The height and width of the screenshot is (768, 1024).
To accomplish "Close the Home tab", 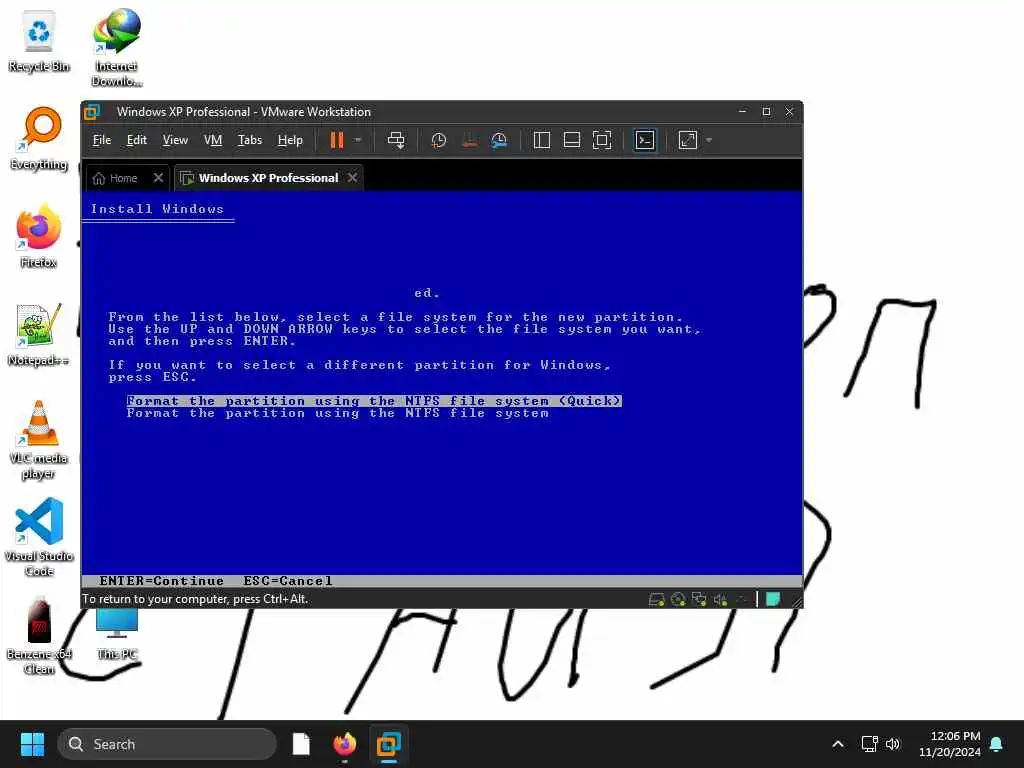I will point(158,178).
